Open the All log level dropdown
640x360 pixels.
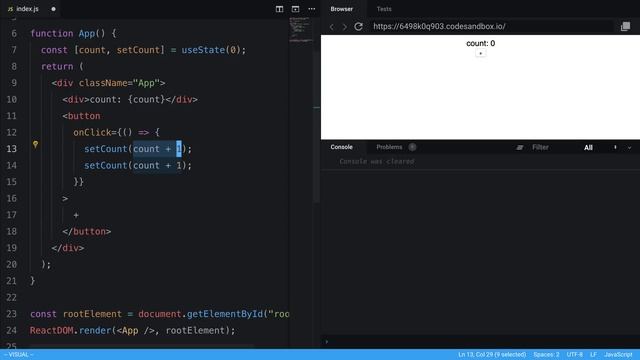[588, 148]
